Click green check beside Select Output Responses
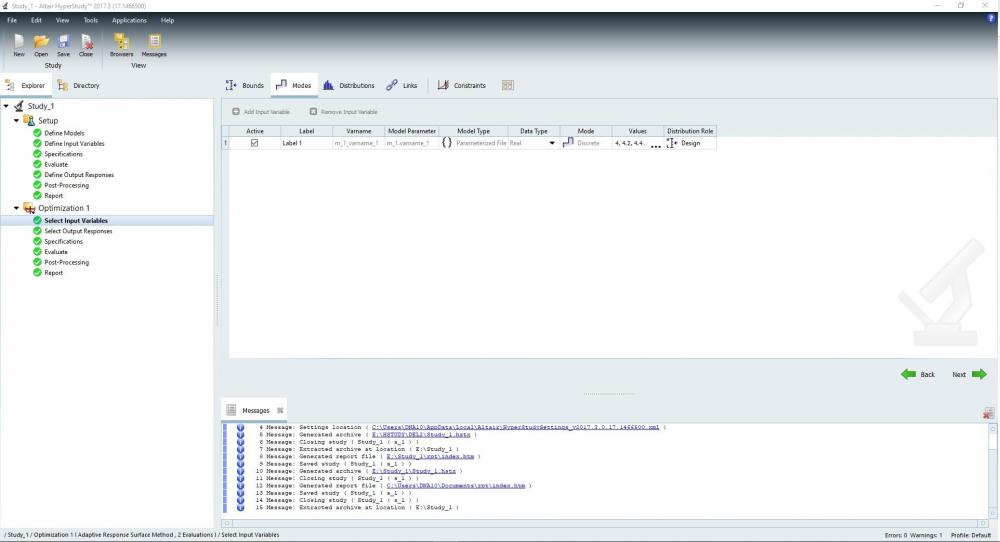The width and height of the screenshot is (1000, 542). pyautogui.click(x=37, y=231)
